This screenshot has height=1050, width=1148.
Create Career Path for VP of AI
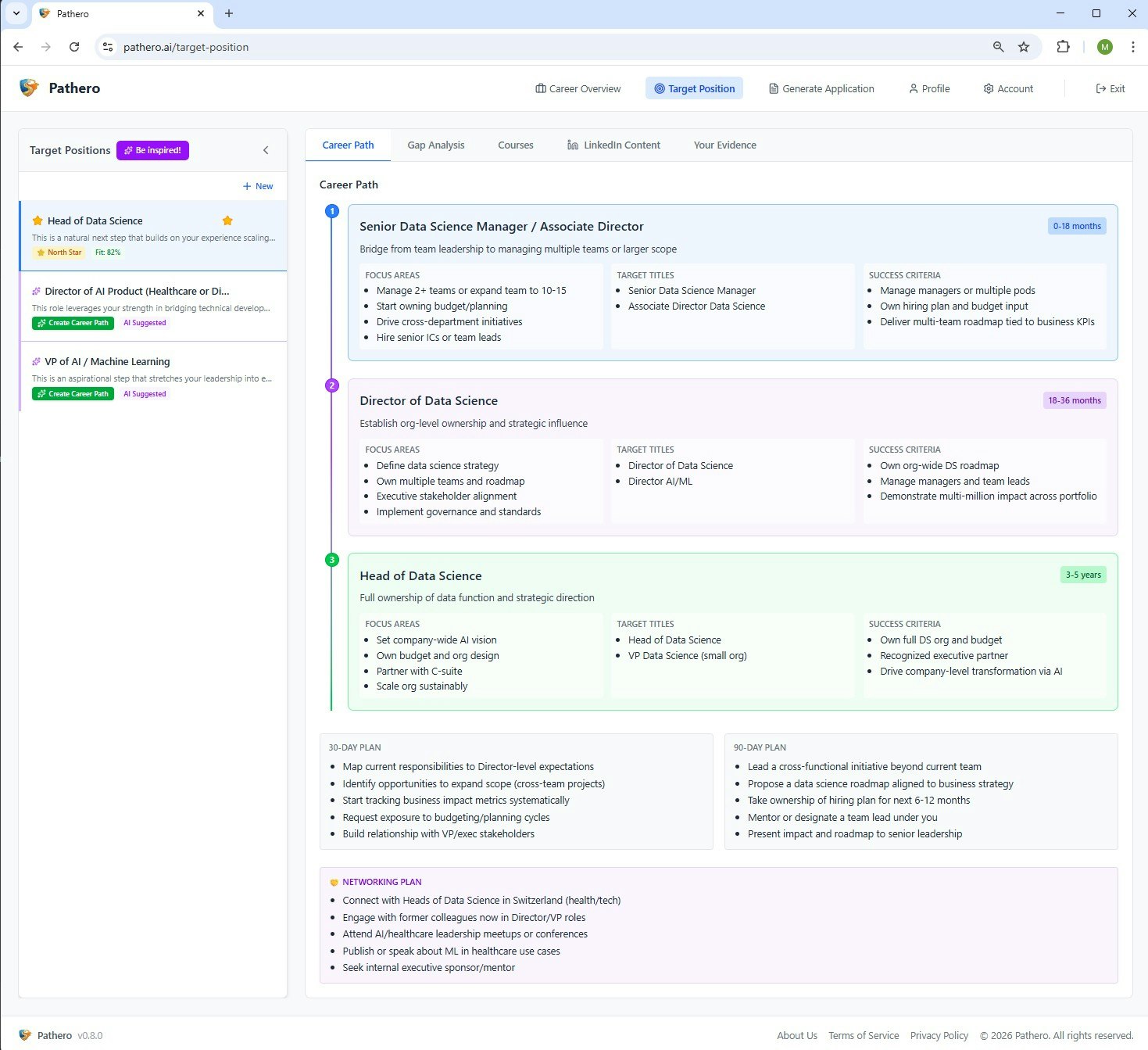tap(73, 394)
